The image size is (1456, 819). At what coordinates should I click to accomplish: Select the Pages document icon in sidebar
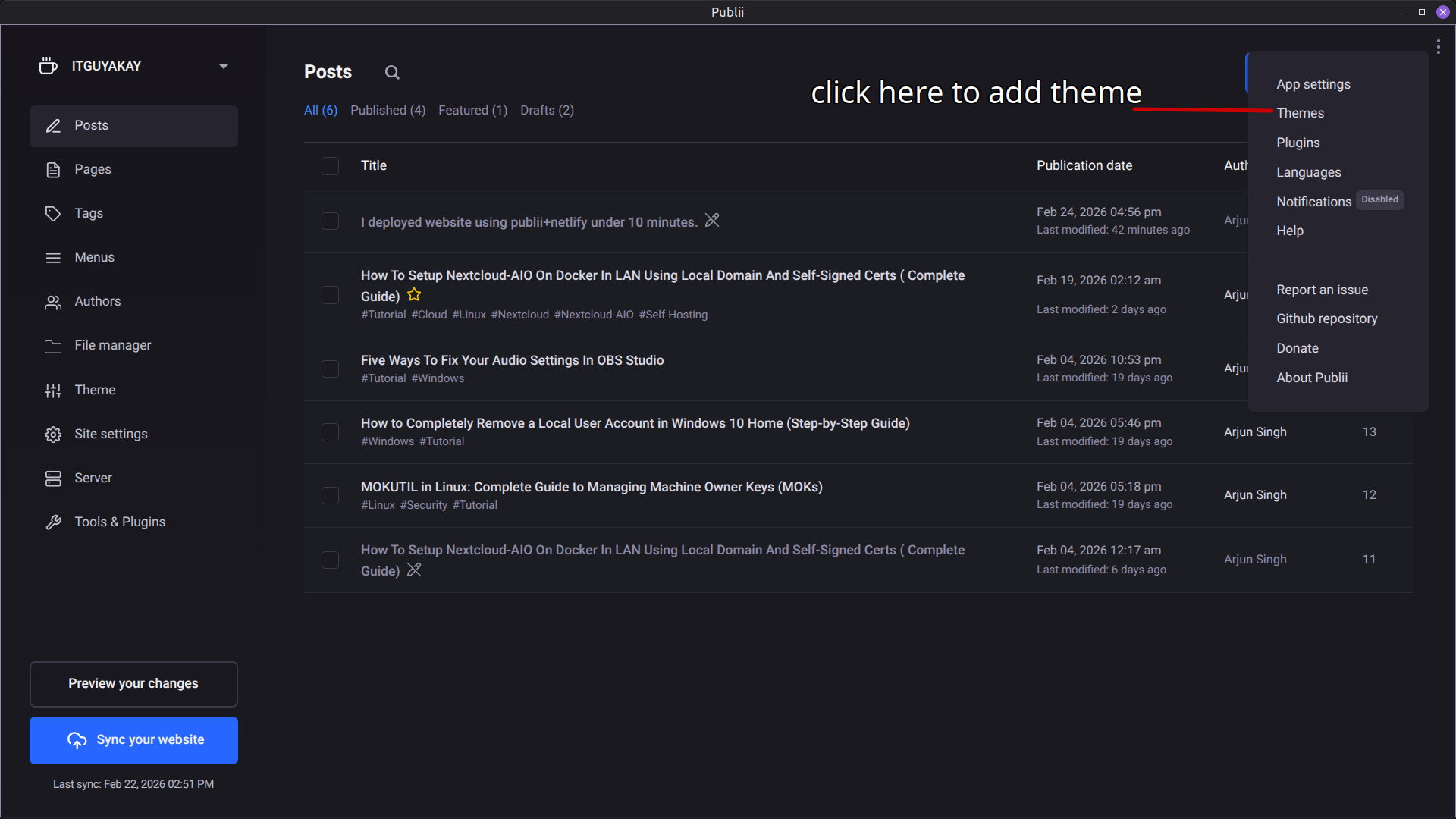(53, 169)
